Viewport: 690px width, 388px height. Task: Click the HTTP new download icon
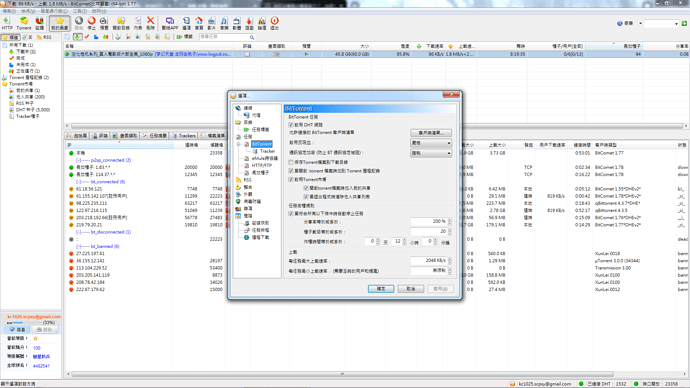pyautogui.click(x=7, y=23)
